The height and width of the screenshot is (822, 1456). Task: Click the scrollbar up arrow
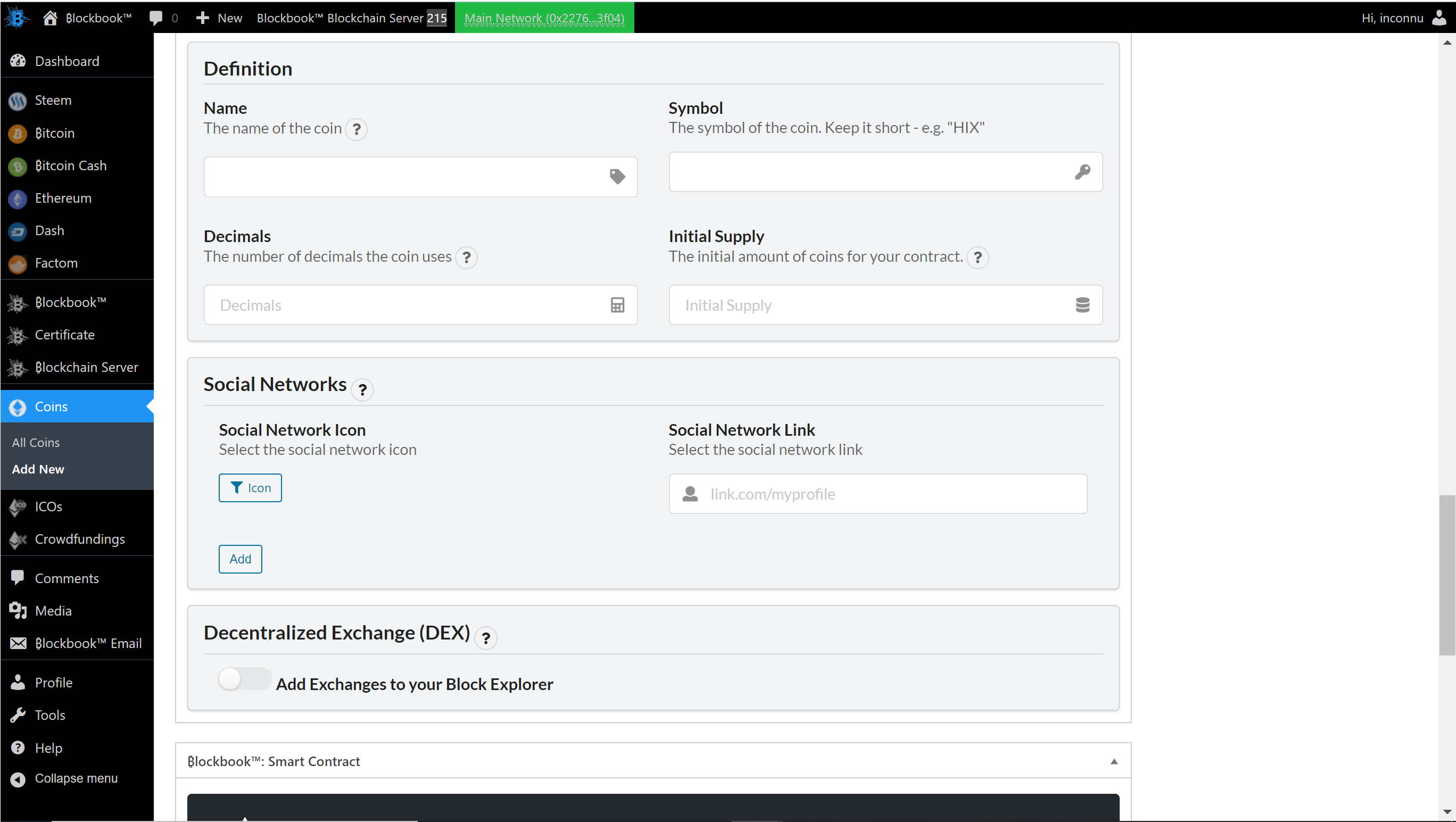pos(1447,43)
